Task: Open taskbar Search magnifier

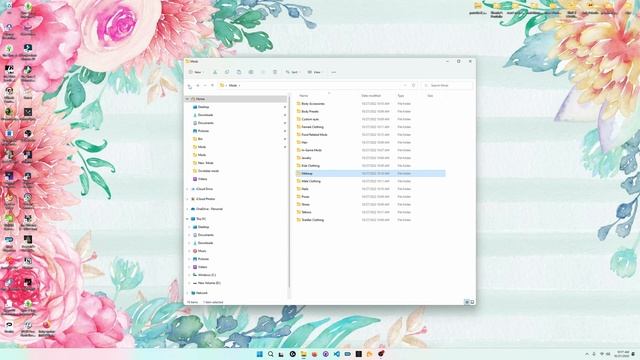Action: click(x=271, y=354)
